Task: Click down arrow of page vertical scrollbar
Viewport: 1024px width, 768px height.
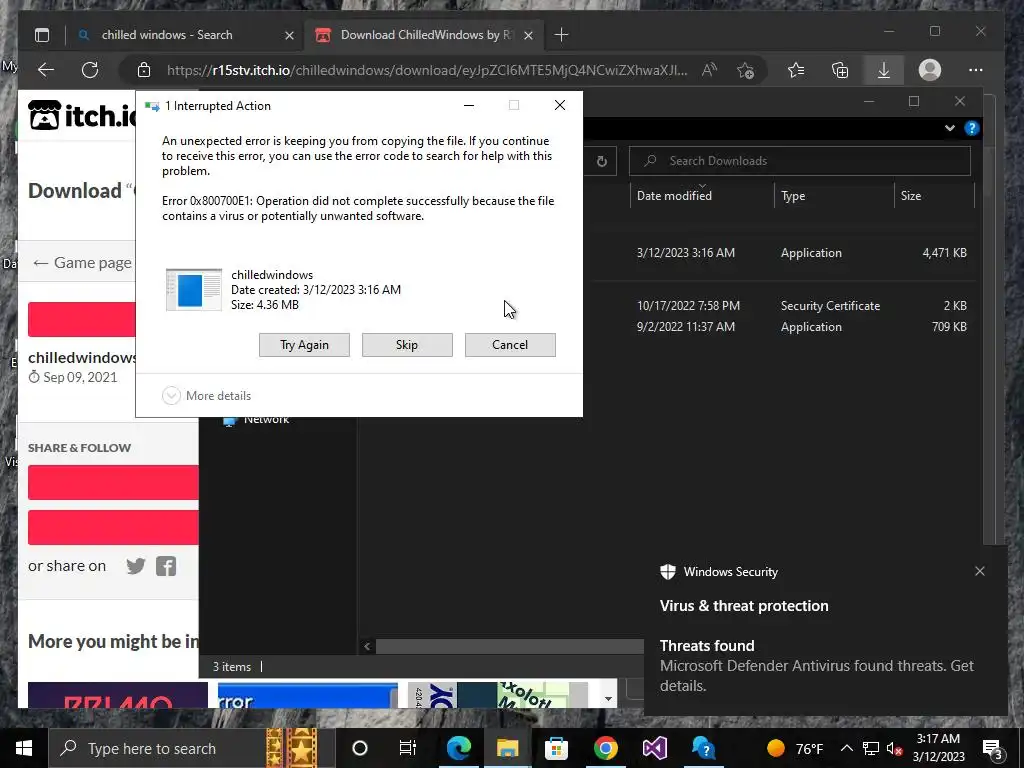Action: click(608, 699)
